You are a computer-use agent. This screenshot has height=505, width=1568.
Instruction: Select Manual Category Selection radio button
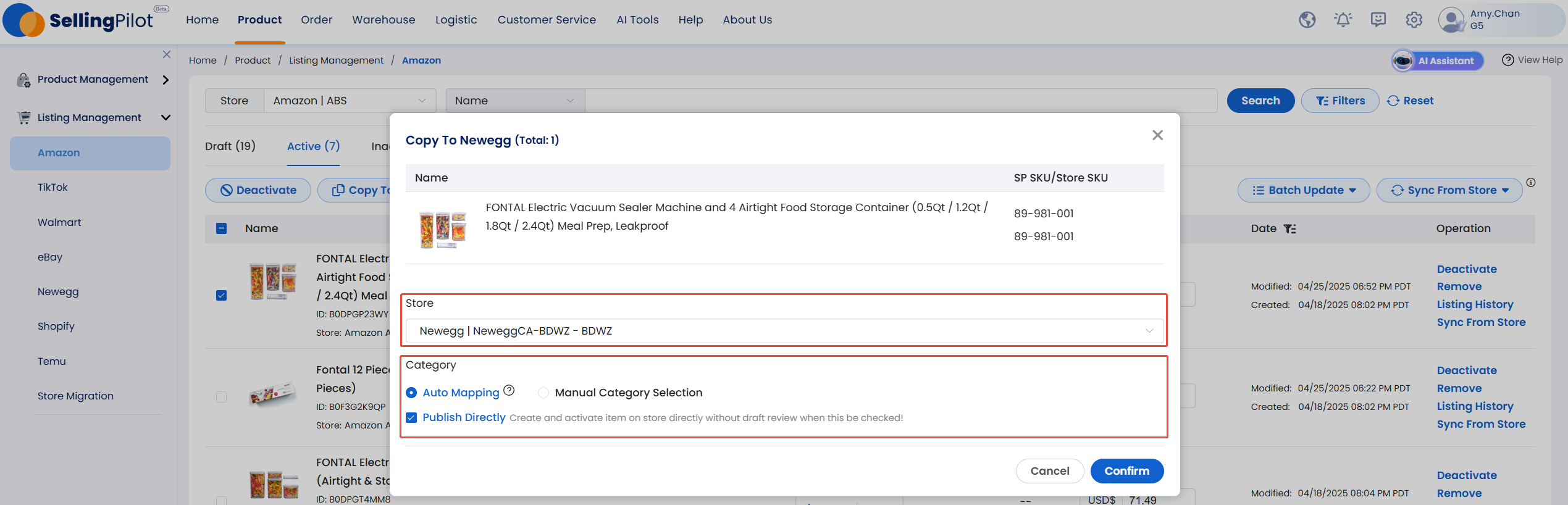[x=543, y=393]
